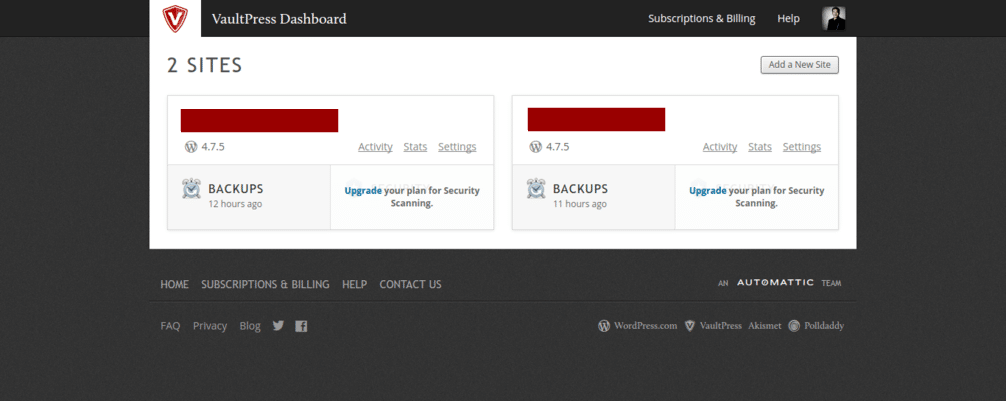
Task: Open the Polldaddy footer link text
Action: tap(824, 326)
